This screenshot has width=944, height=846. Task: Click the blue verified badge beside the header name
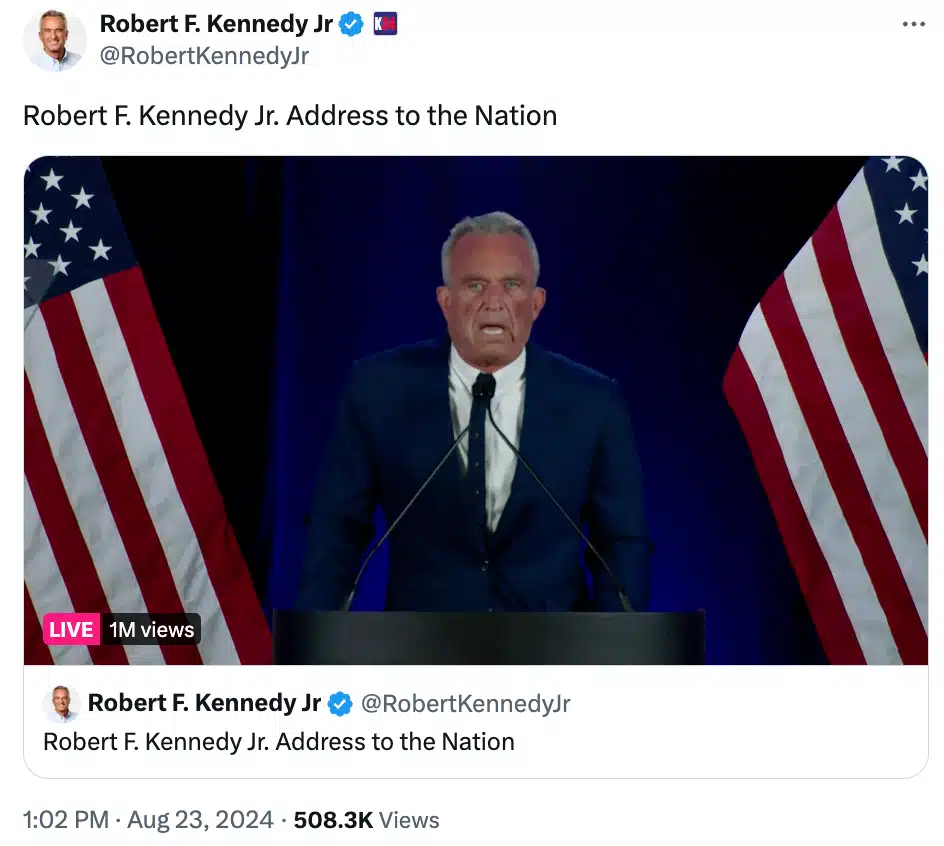[350, 24]
